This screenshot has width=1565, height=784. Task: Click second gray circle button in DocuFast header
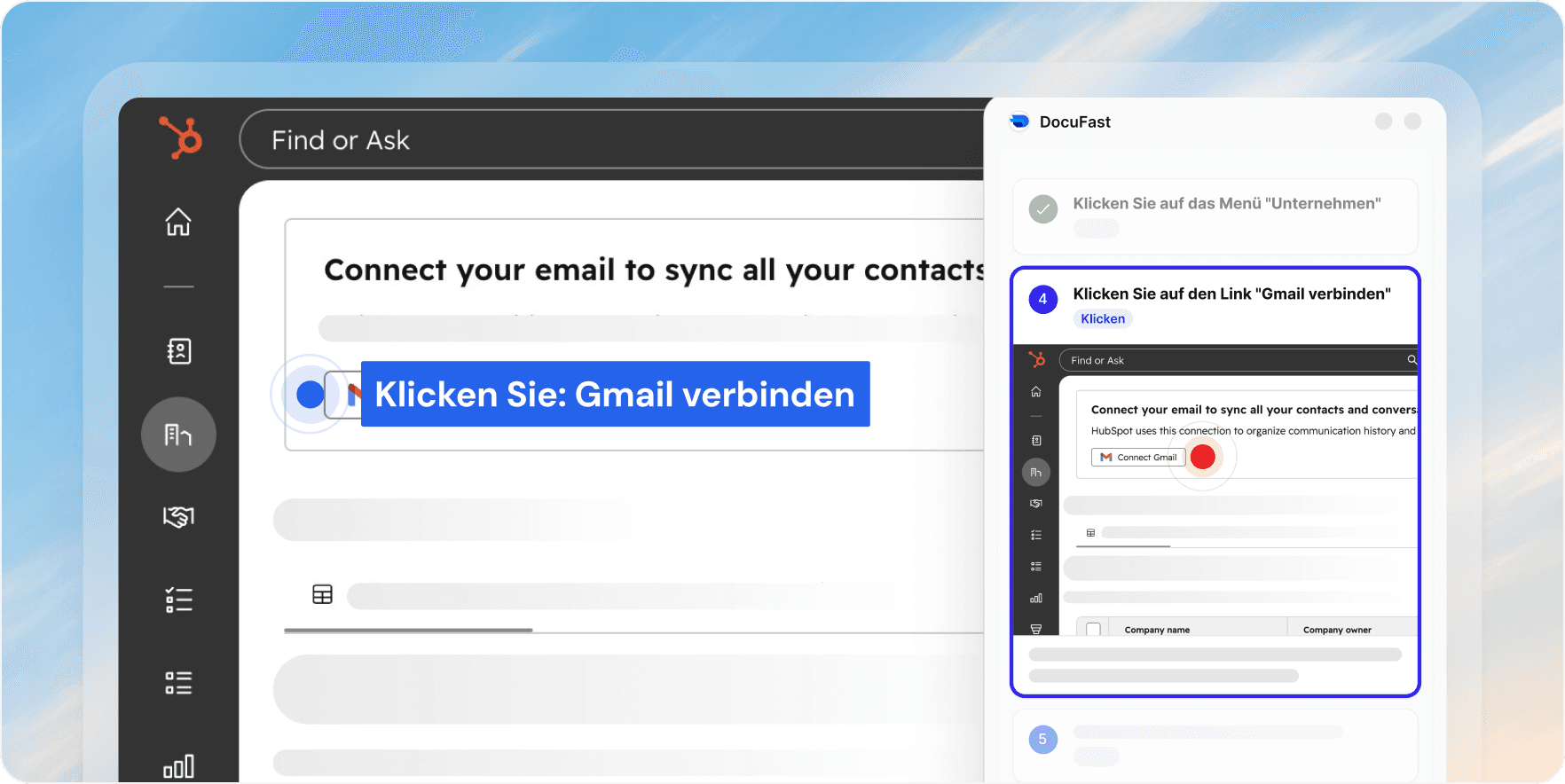(x=1412, y=122)
